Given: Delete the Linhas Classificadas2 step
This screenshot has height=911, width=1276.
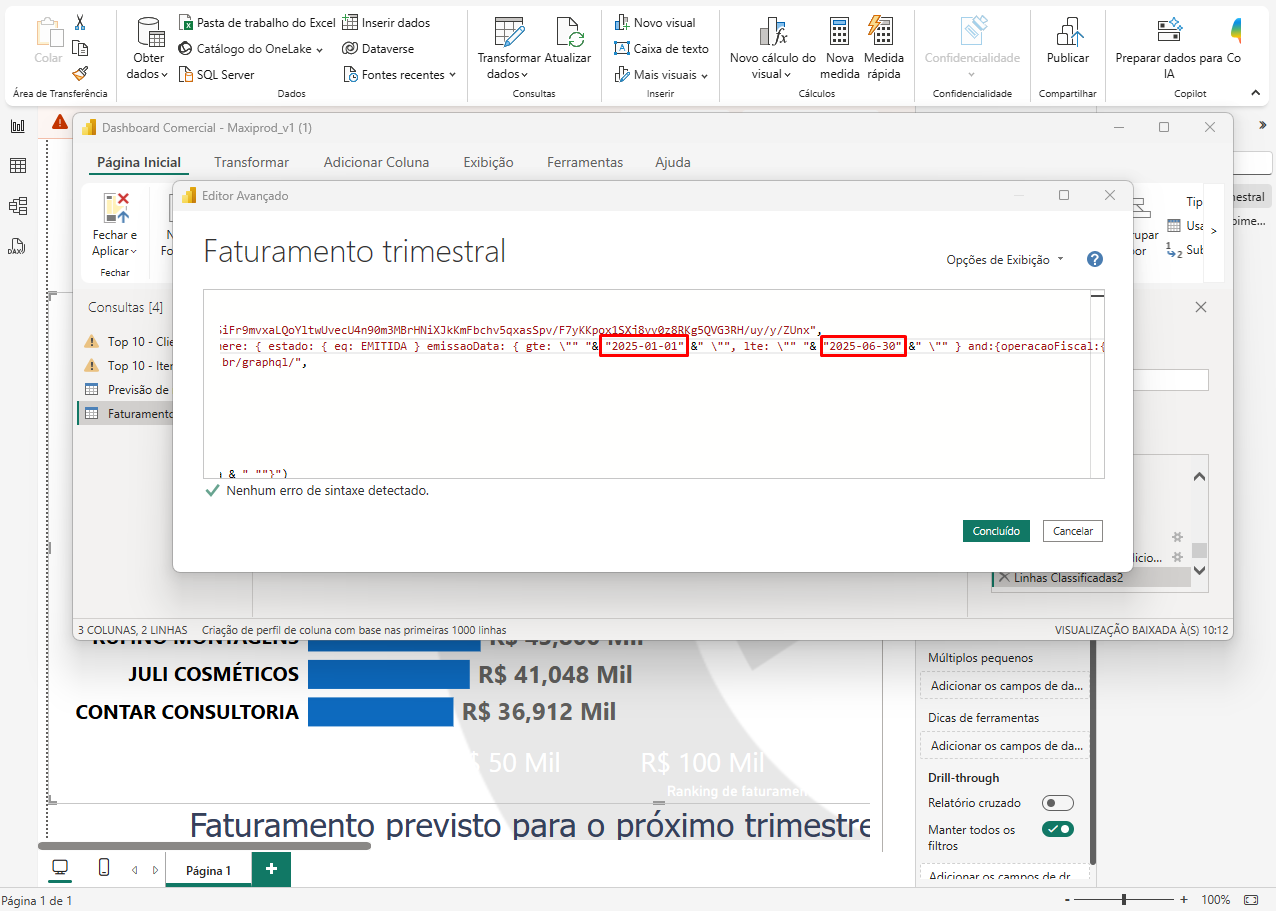Looking at the screenshot, I should click(x=1003, y=577).
